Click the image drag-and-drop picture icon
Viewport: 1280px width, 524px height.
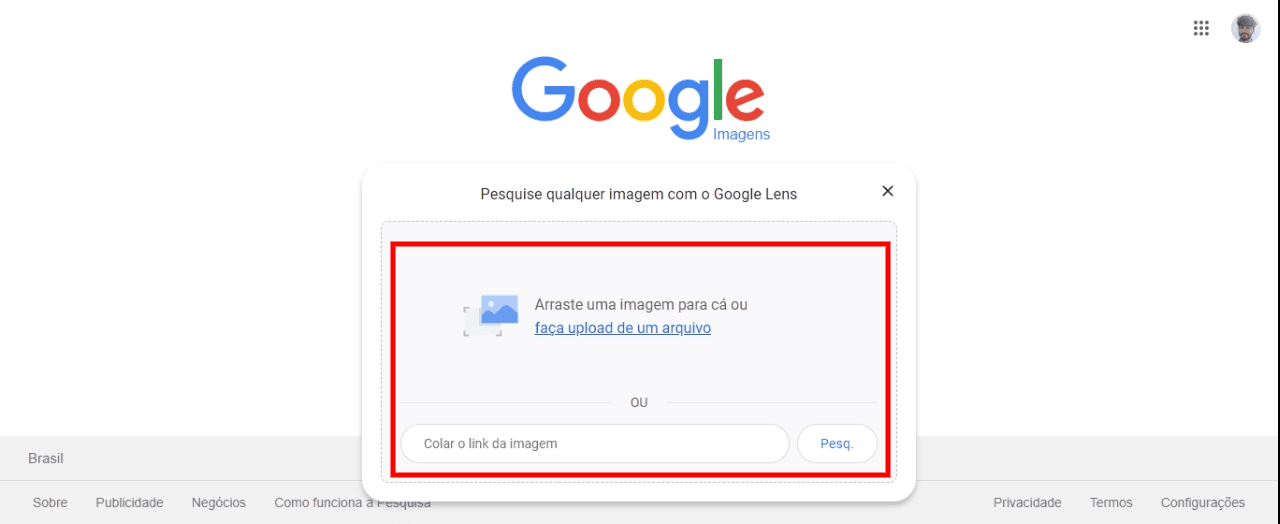[x=491, y=315]
